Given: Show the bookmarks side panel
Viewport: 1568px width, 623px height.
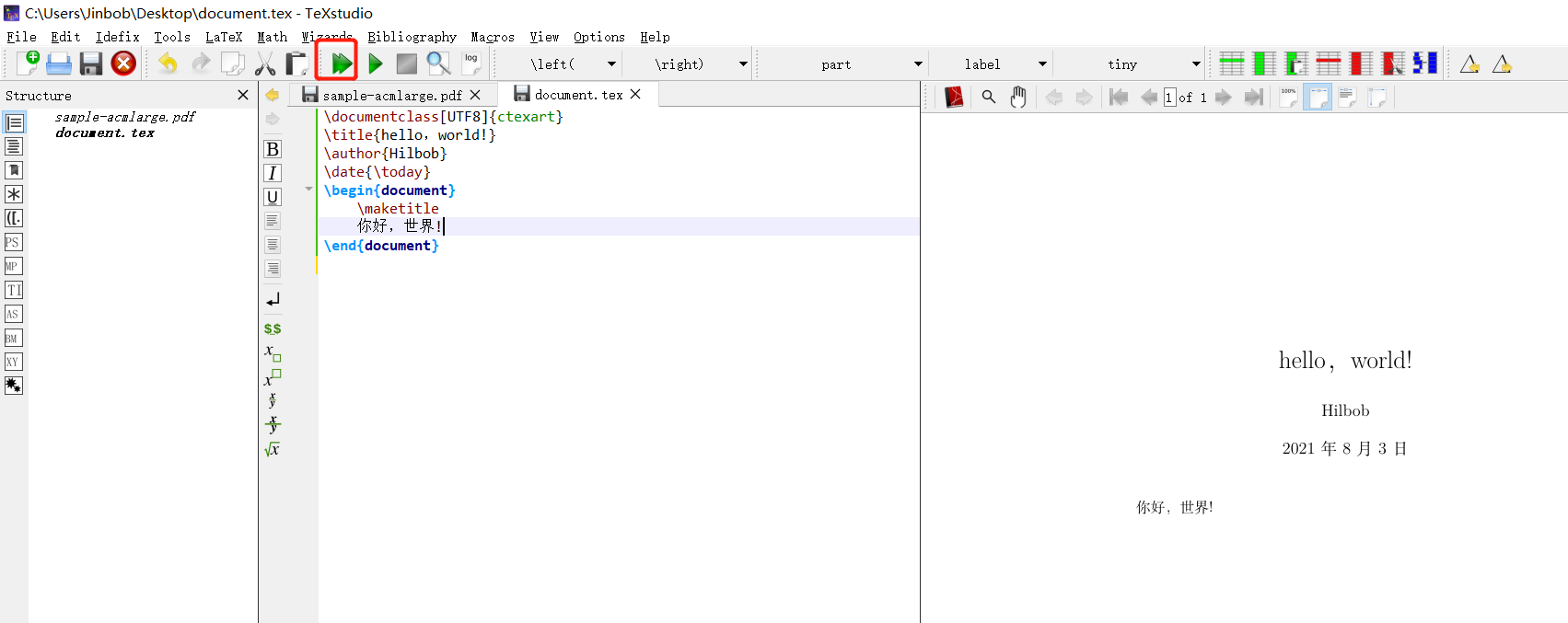Looking at the screenshot, I should (14, 170).
